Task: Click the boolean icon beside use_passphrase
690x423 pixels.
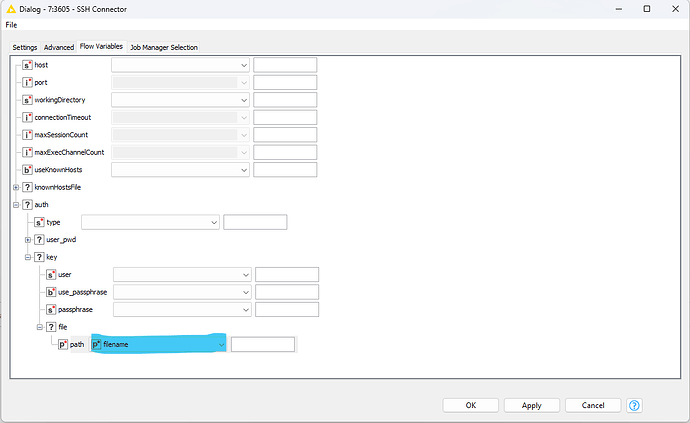Action: point(52,292)
